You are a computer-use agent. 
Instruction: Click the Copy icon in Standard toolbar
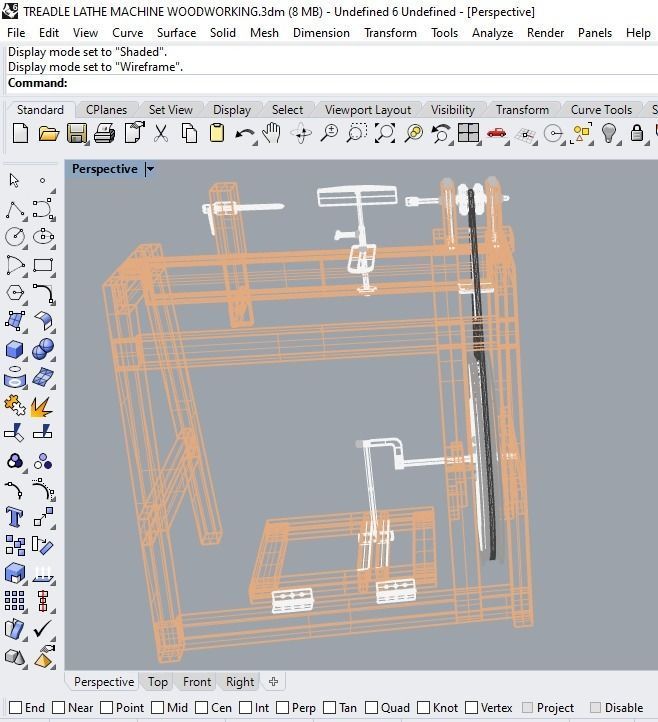(x=189, y=134)
